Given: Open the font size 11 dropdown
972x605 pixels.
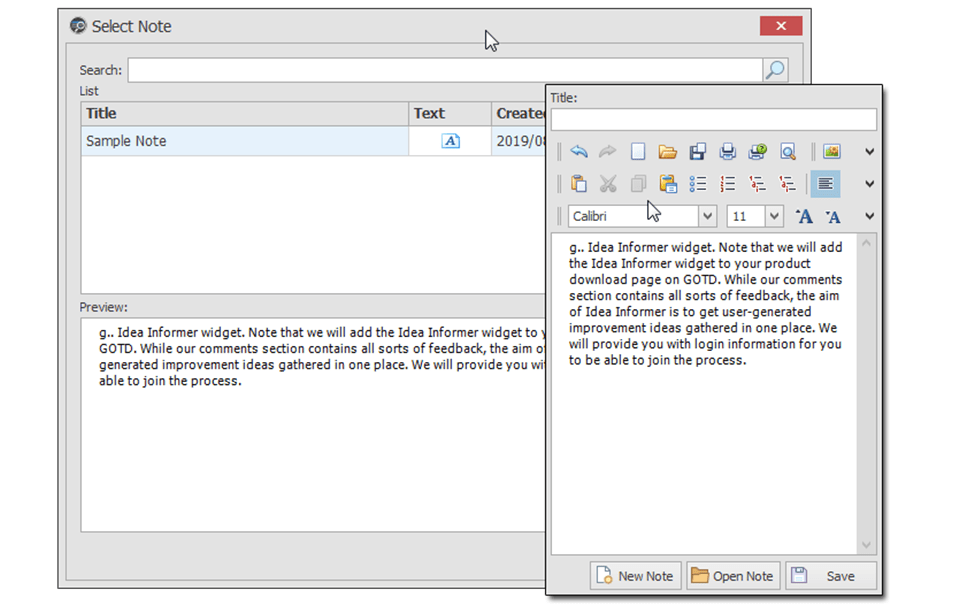Looking at the screenshot, I should [x=774, y=216].
